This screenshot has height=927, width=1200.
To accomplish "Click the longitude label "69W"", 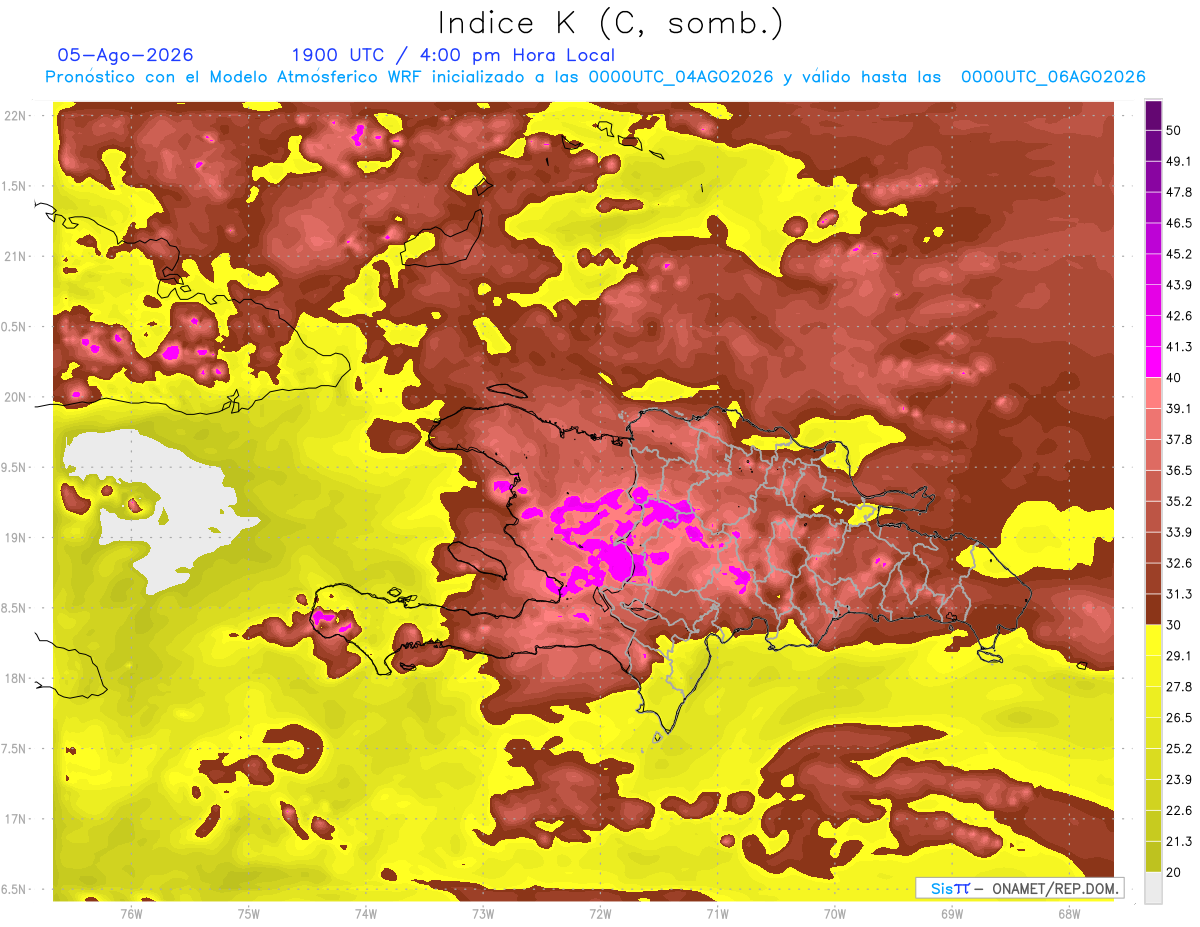I will [x=952, y=914].
